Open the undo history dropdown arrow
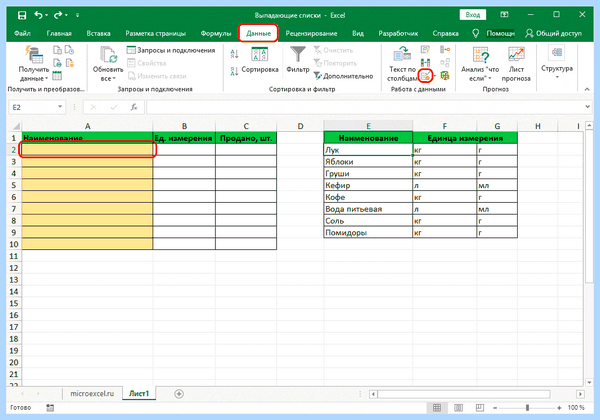This screenshot has height=420, width=600. 47,15
